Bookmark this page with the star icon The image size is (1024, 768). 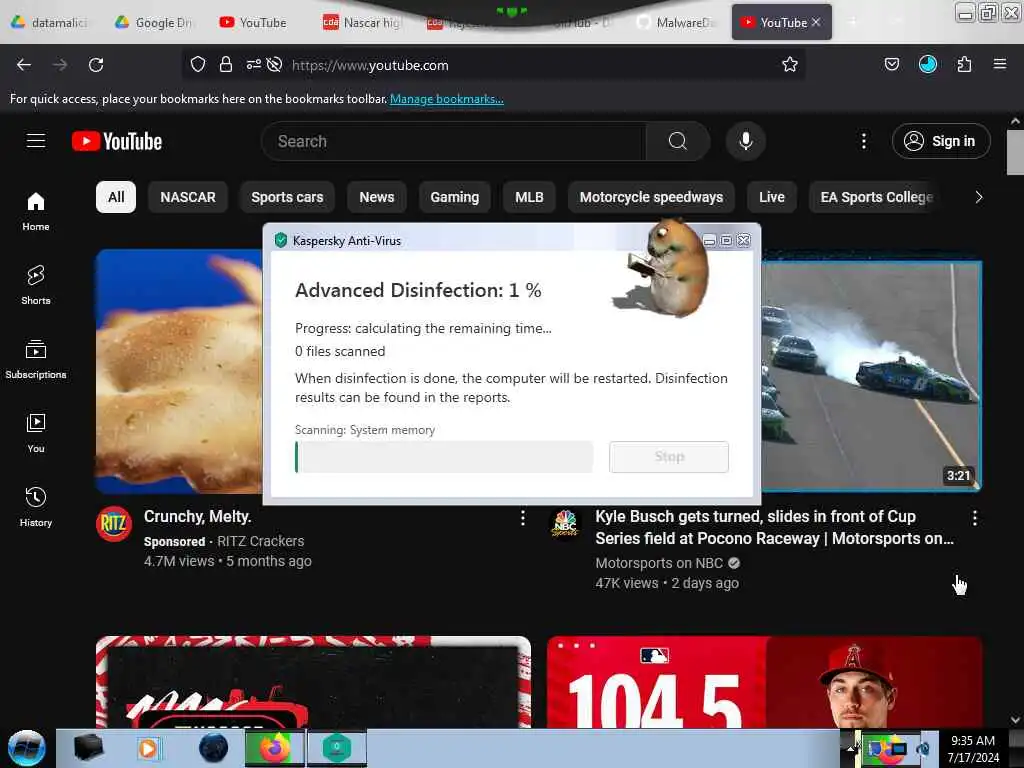[x=790, y=65]
